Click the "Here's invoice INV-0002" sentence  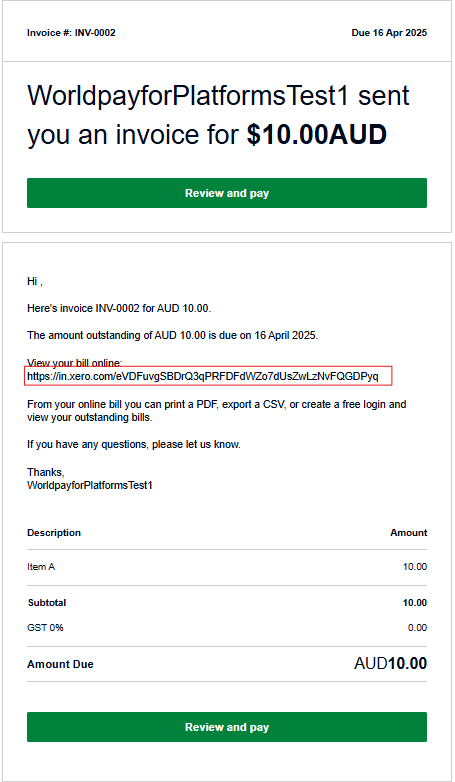(x=119, y=309)
